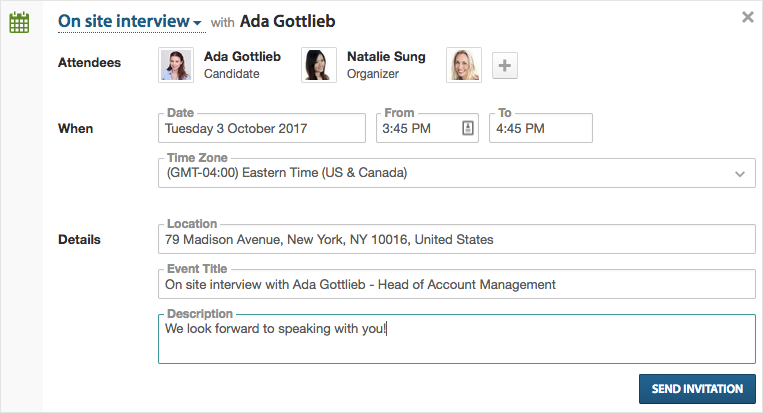Select Natalie Sung's organizer photo
Viewport: 763px width, 413px height.
[319, 65]
